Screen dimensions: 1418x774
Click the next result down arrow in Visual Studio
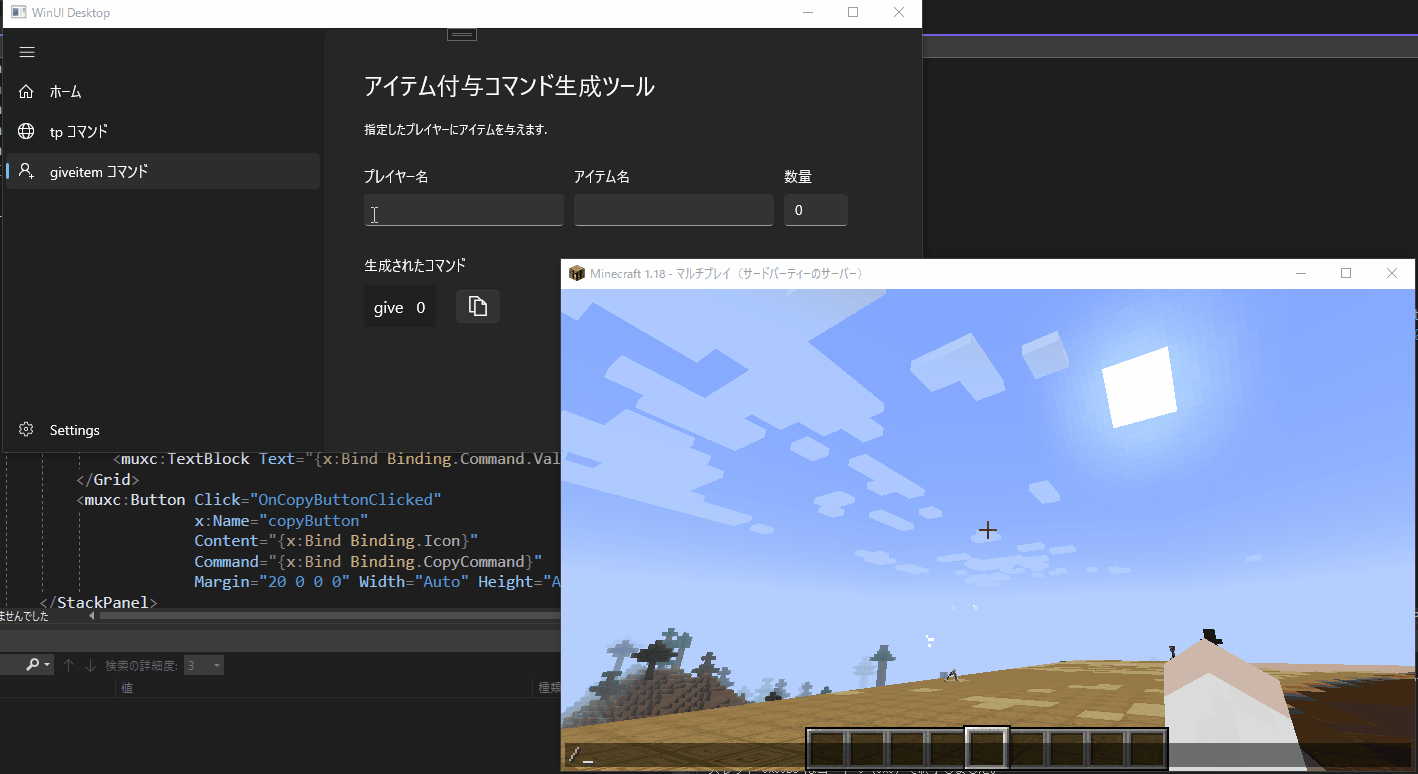(90, 665)
